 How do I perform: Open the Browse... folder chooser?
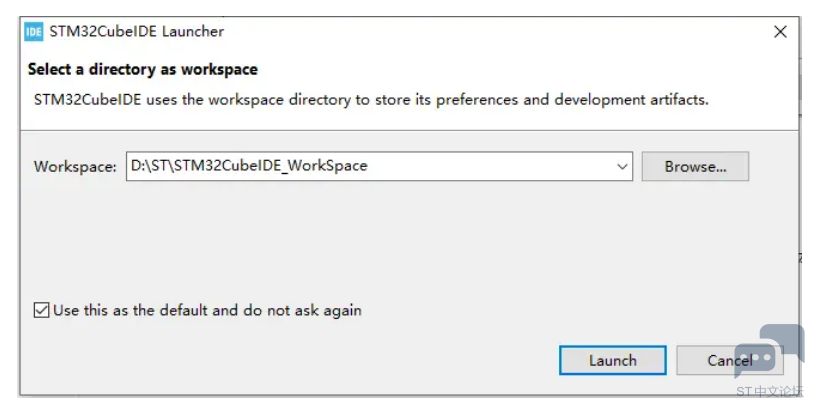(695, 166)
